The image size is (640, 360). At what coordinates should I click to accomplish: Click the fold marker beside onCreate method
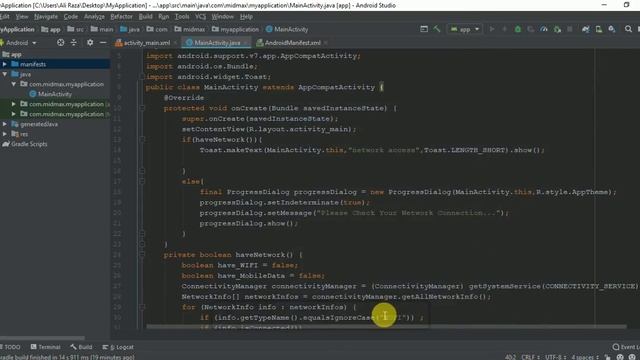point(142,108)
